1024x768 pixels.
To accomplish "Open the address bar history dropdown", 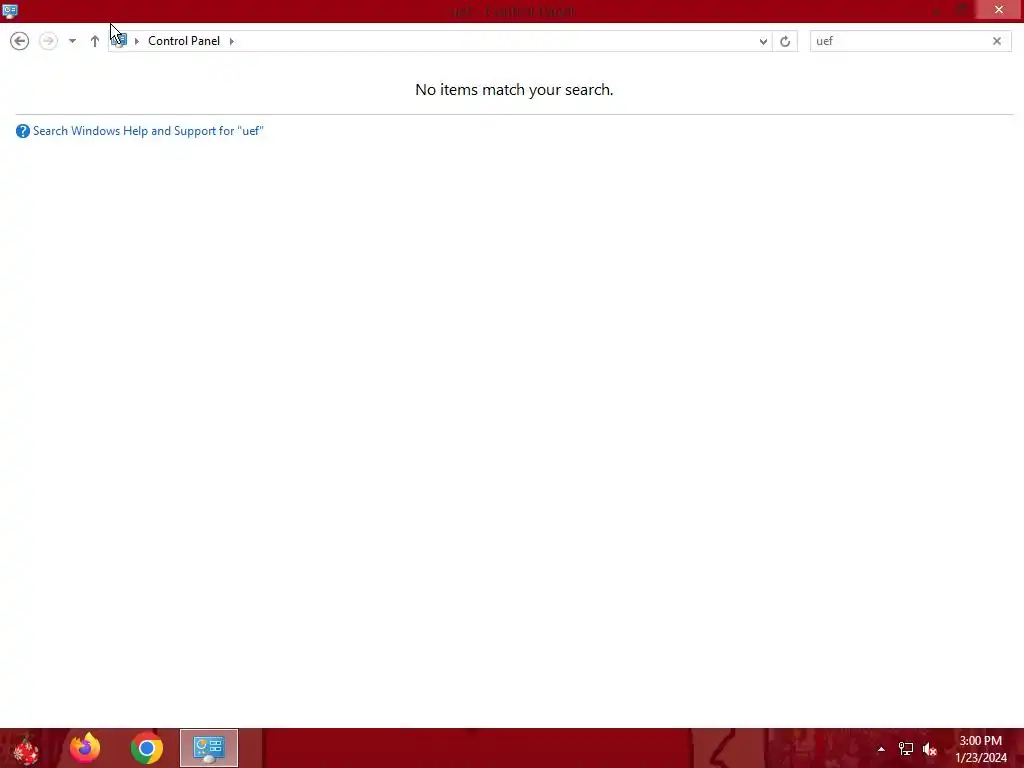I will (x=763, y=41).
